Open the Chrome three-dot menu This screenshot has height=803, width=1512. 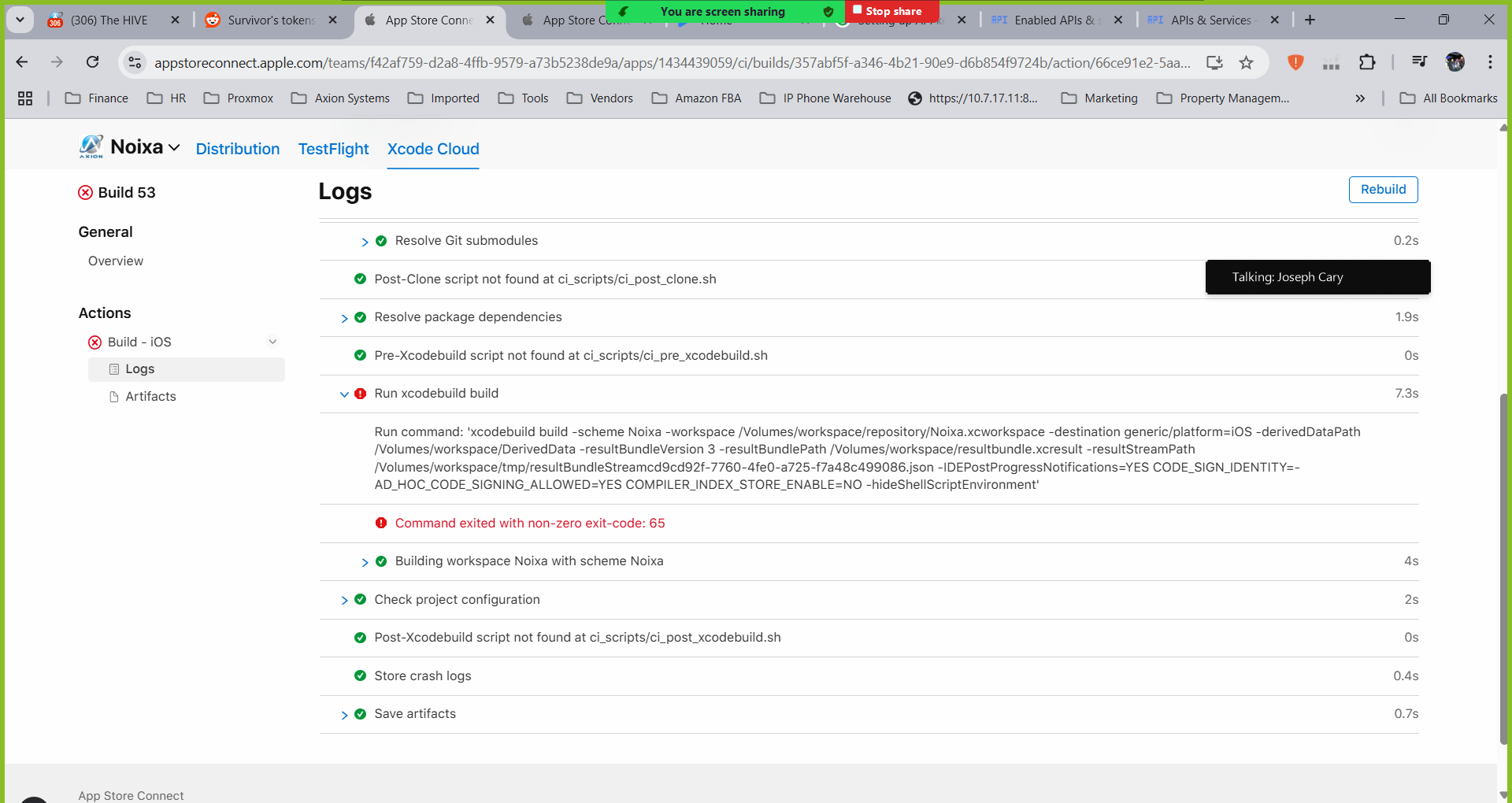click(1490, 62)
